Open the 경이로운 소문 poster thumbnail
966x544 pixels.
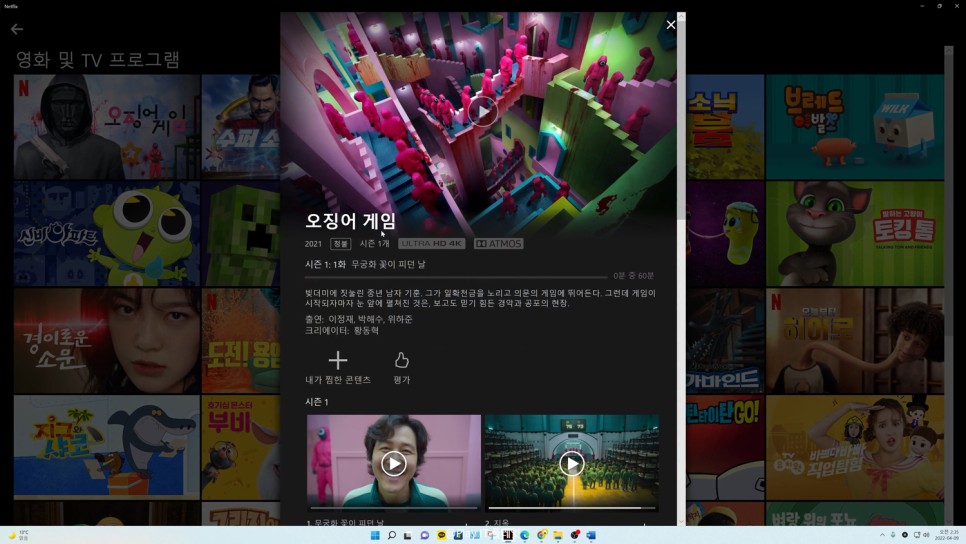tap(107, 341)
